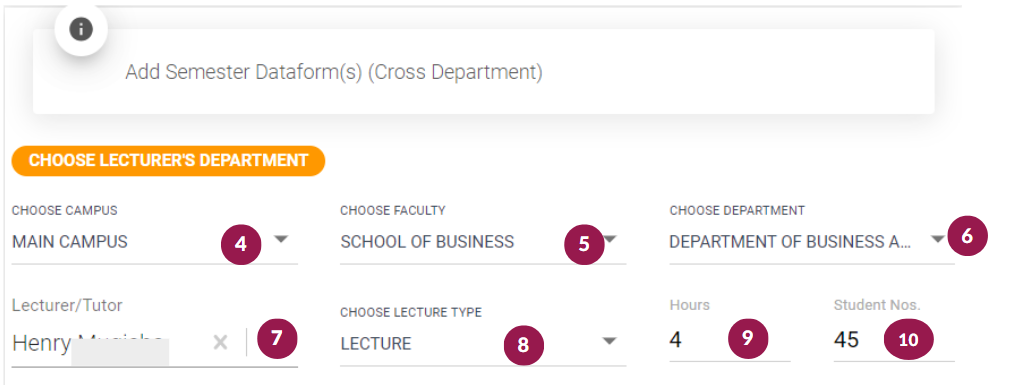Focus the Student Nos. input field

tap(894, 339)
